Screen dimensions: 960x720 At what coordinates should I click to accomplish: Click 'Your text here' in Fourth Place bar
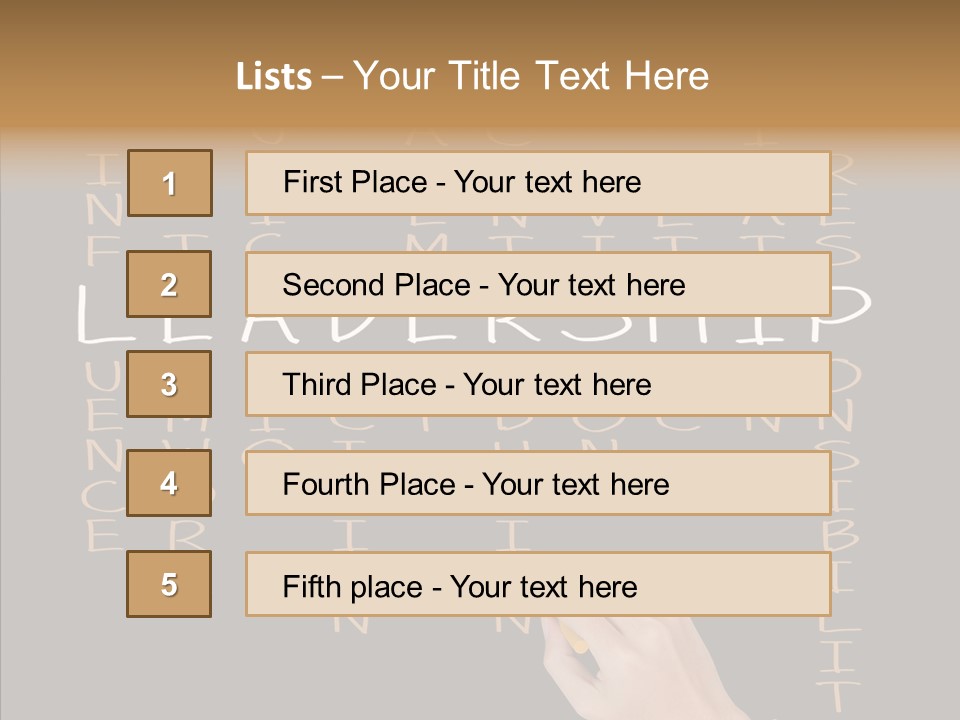click(x=576, y=484)
